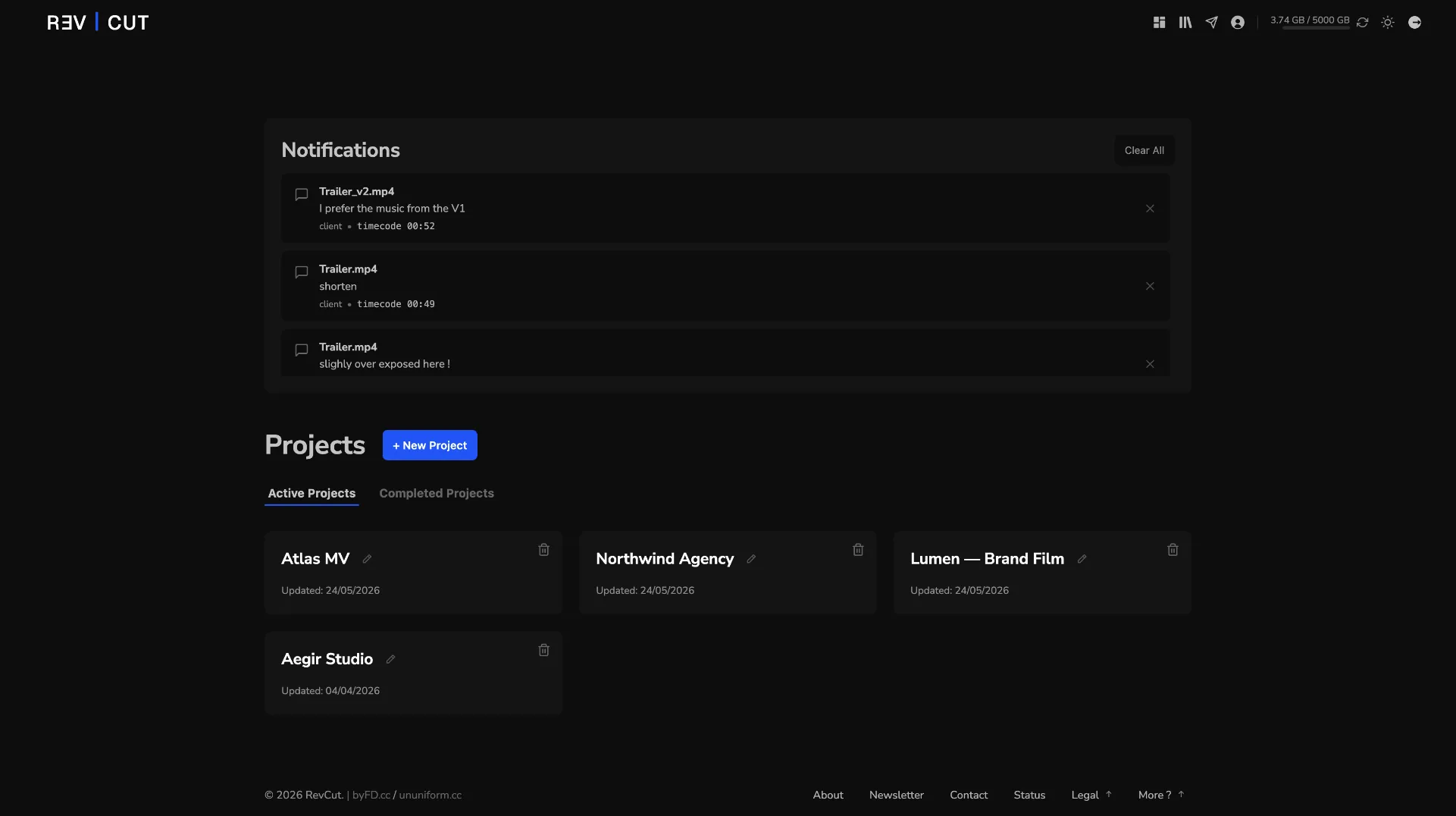Rename Aegir Studio with pencil icon
This screenshot has height=816, width=1456.
point(390,659)
